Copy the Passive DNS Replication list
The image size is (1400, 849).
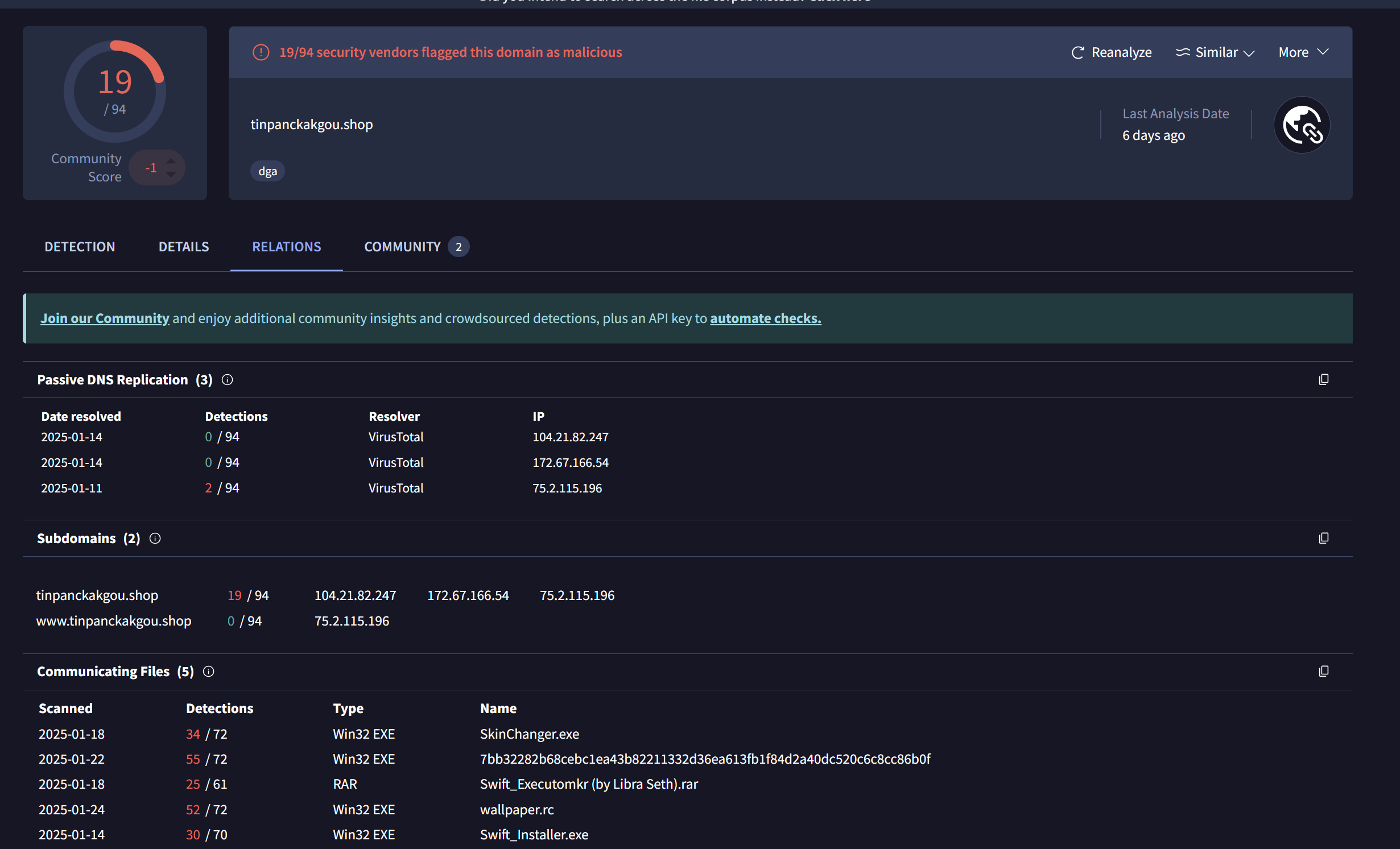(1323, 379)
